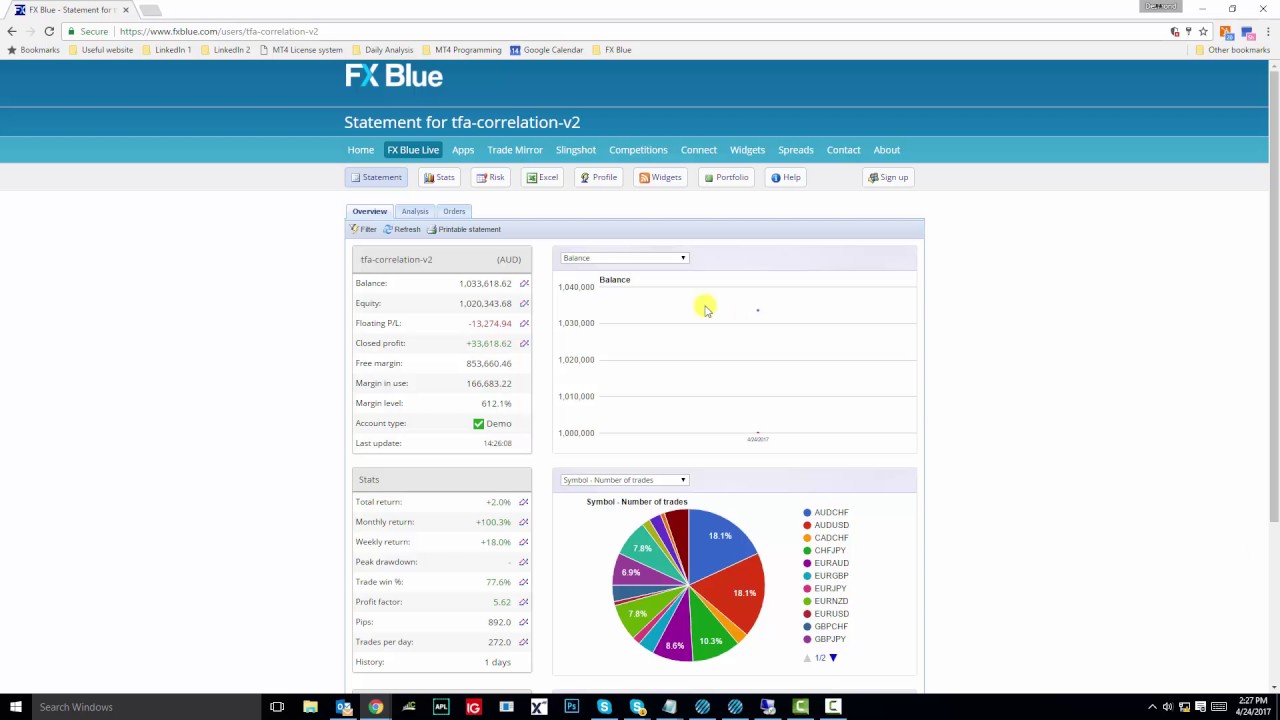Open Contact in navigation bar
The image size is (1280, 720).
(843, 150)
